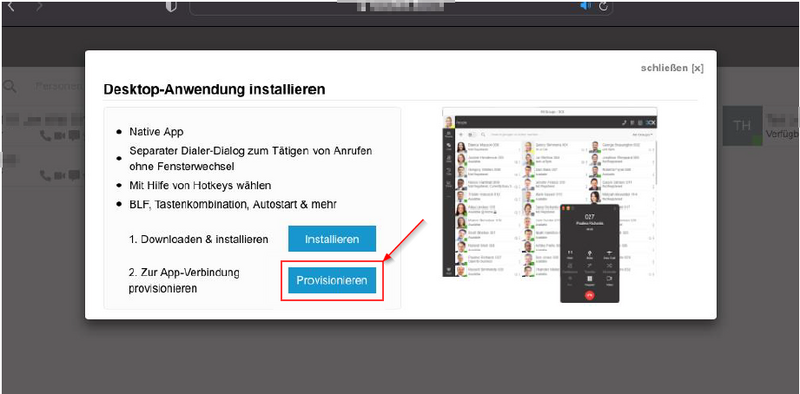The height and width of the screenshot is (394, 800).
Task: Click the blue Provisionieren button
Action: [x=332, y=280]
